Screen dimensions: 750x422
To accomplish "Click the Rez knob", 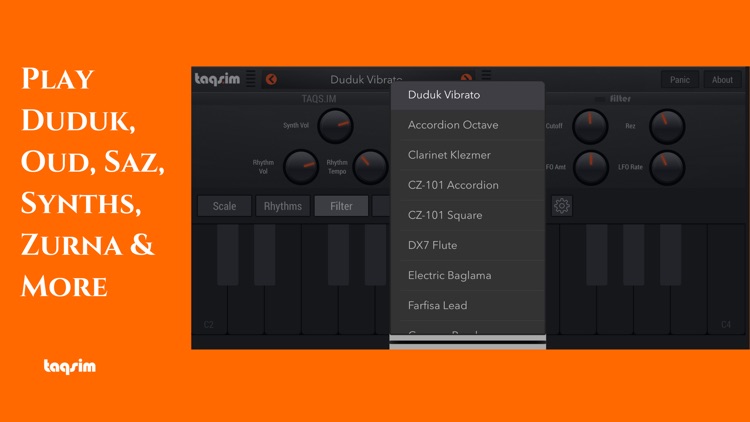I will 667,126.
